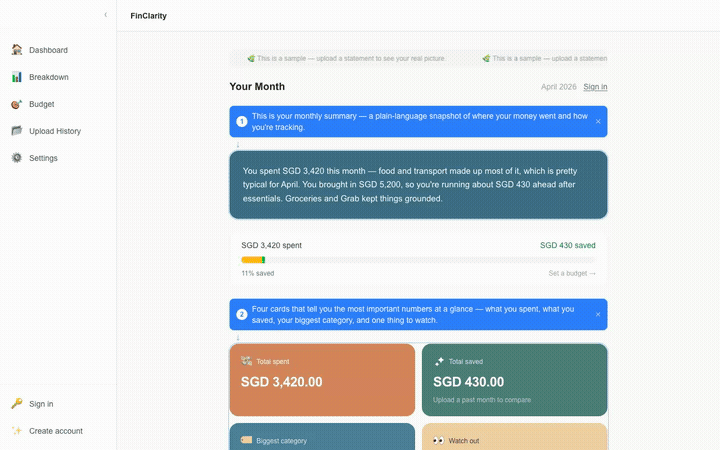This screenshot has width=720, height=450.
Task: Click the summary paragraph card about SGD 3,420
Action: pos(418,185)
